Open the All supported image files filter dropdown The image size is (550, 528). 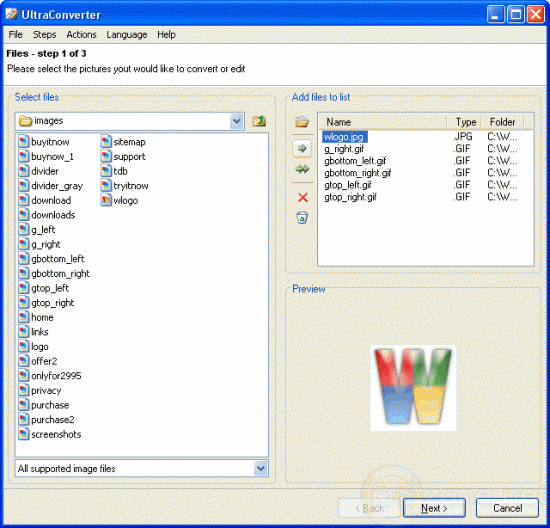pyautogui.click(x=261, y=468)
